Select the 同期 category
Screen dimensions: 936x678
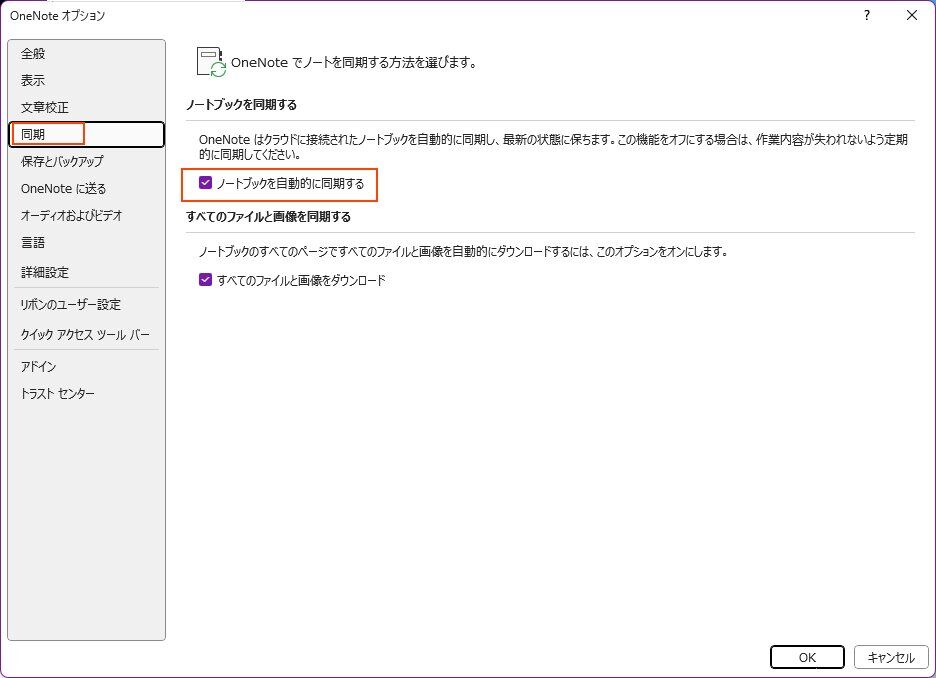[x=87, y=134]
